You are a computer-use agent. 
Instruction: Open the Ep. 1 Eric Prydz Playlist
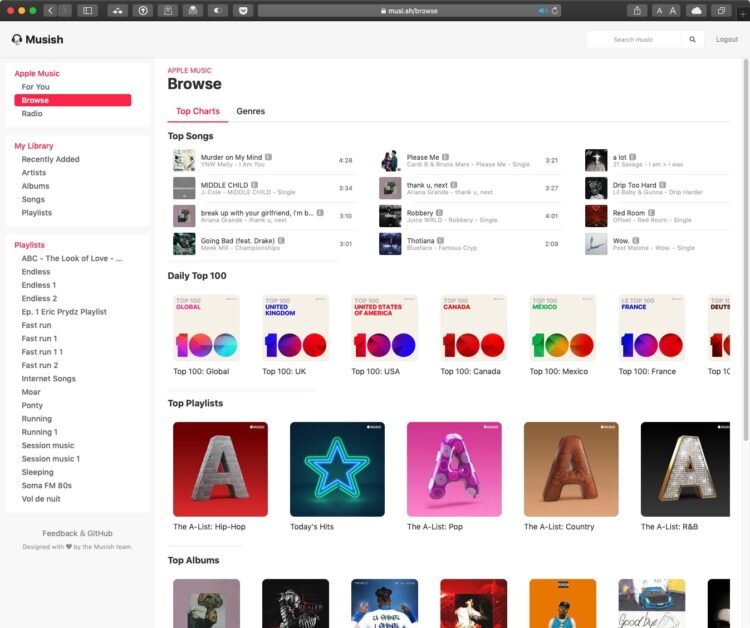[64, 312]
